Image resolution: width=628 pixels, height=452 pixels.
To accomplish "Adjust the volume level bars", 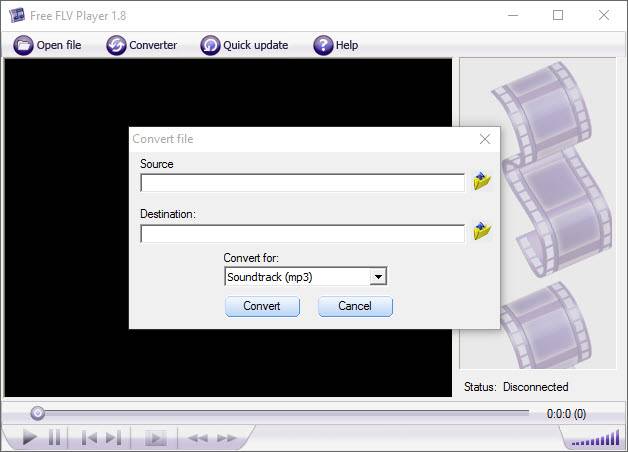I will click(x=596, y=438).
